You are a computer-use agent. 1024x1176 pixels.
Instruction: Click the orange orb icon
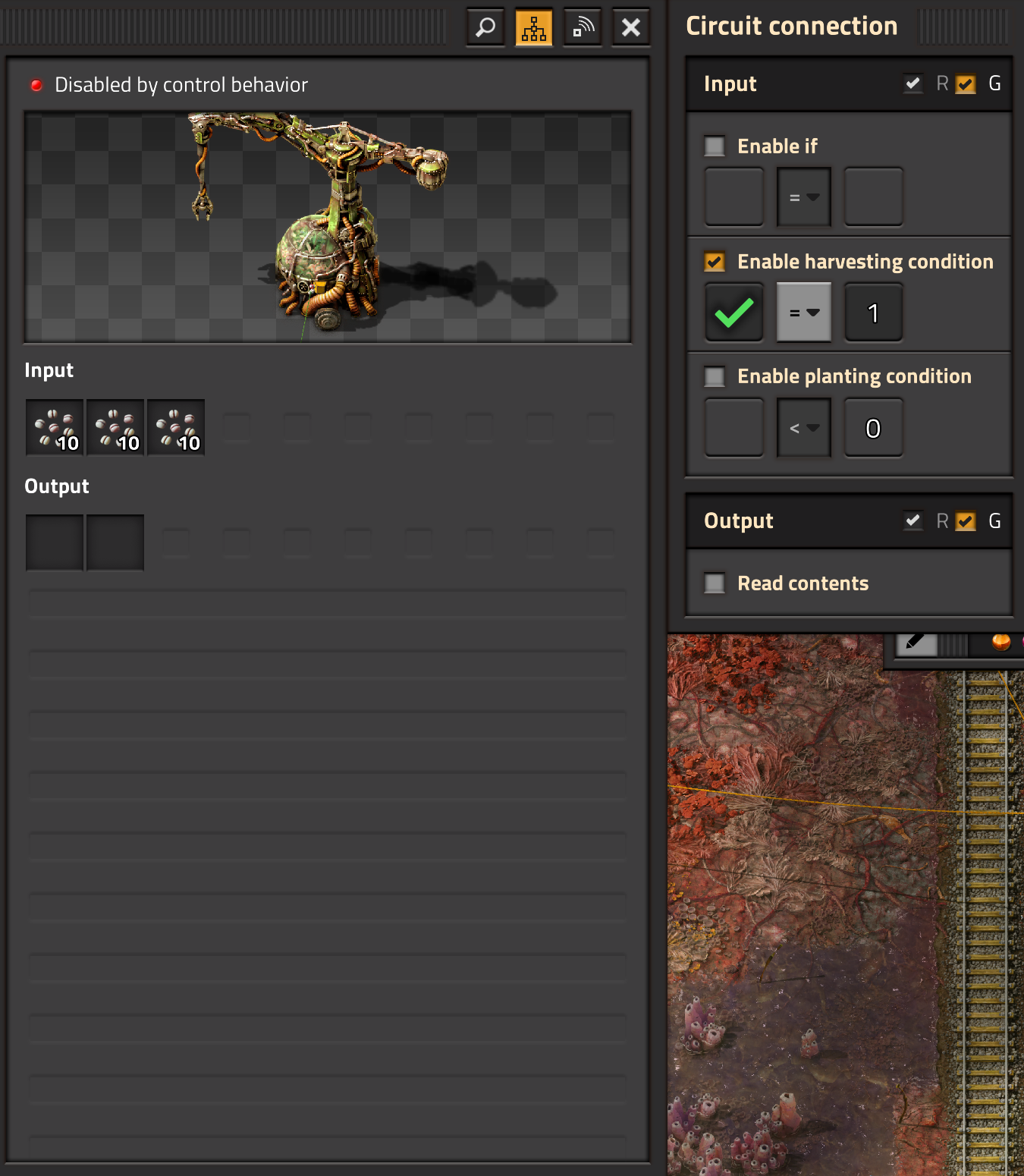tap(1001, 643)
